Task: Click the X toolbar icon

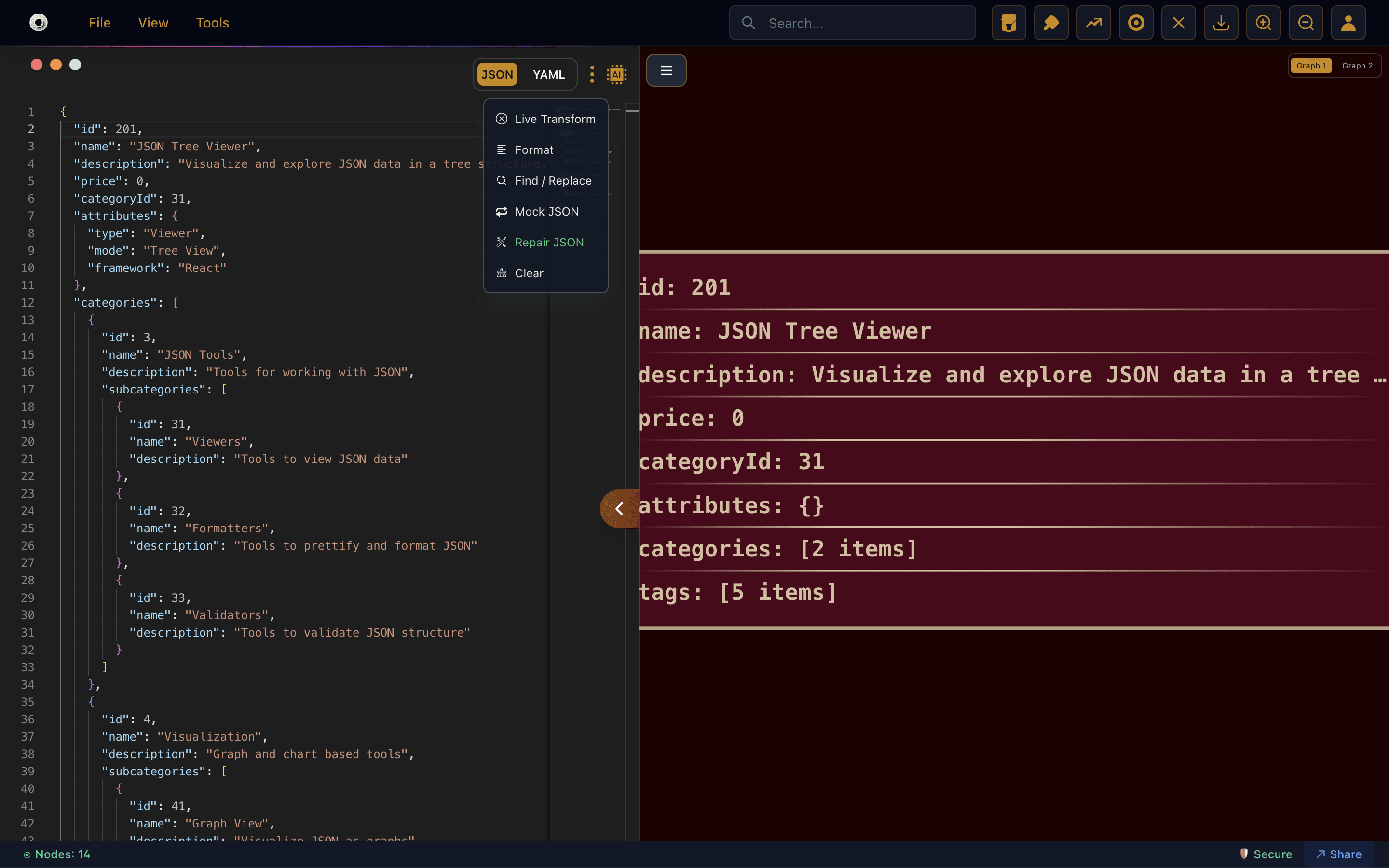Action: (x=1178, y=23)
